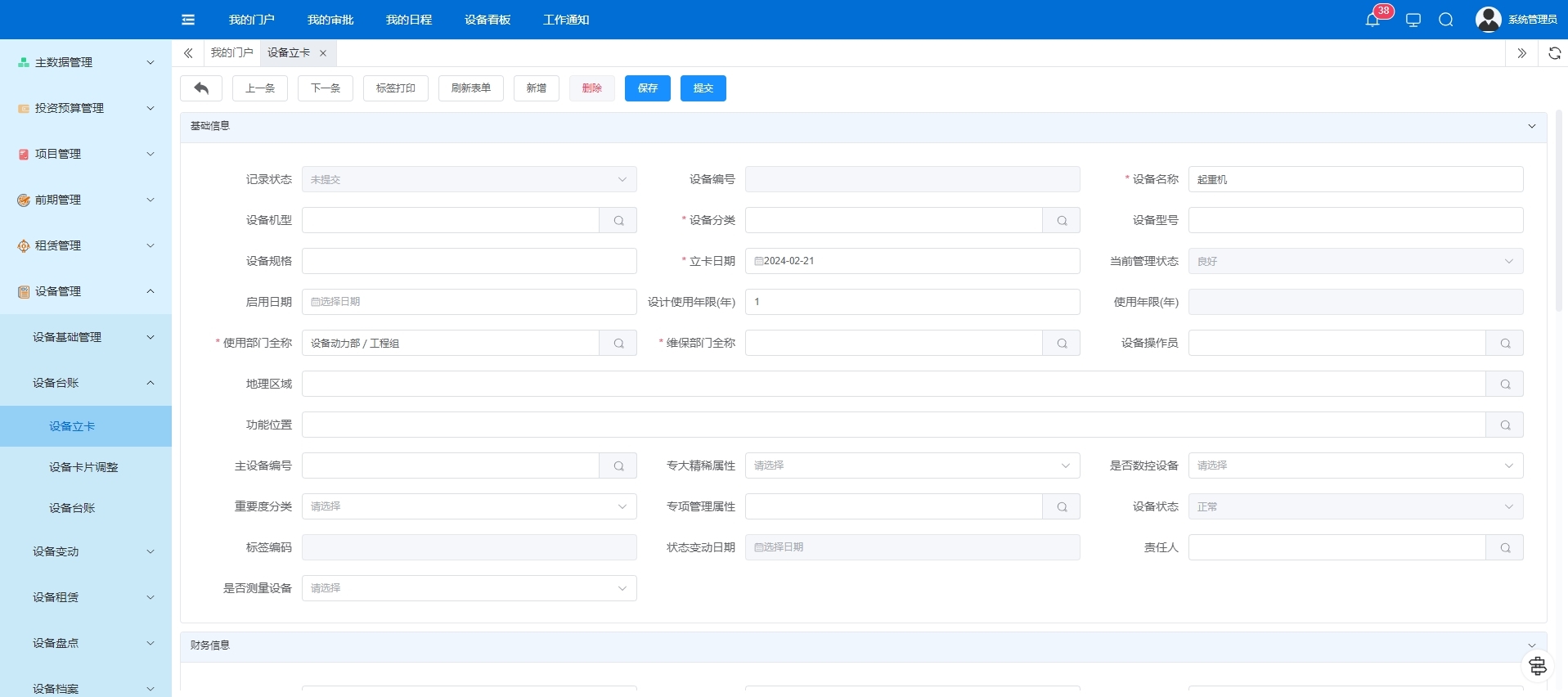Viewport: 1568px width, 697px height.
Task: Click the 刷新表单 button
Action: click(471, 88)
